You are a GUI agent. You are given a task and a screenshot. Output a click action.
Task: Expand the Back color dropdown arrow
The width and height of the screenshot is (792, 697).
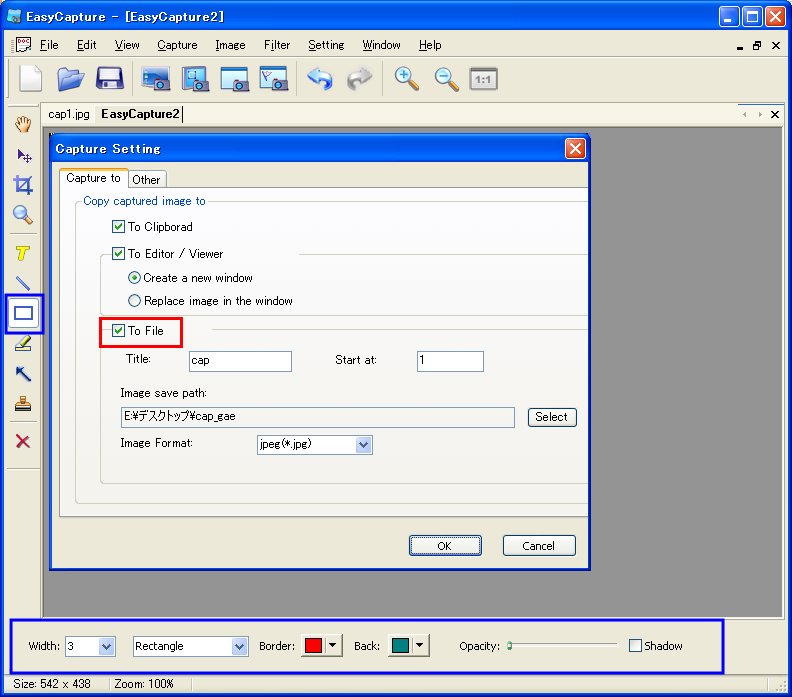pos(420,645)
